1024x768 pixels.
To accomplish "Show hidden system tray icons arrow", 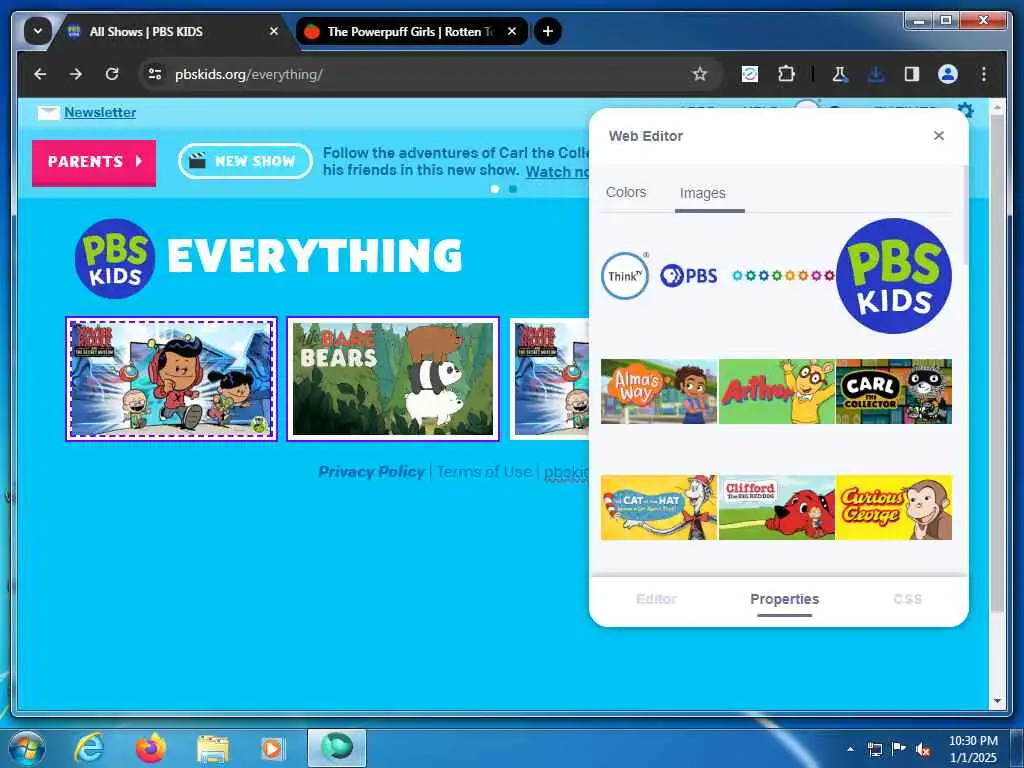I will pyautogui.click(x=850, y=749).
